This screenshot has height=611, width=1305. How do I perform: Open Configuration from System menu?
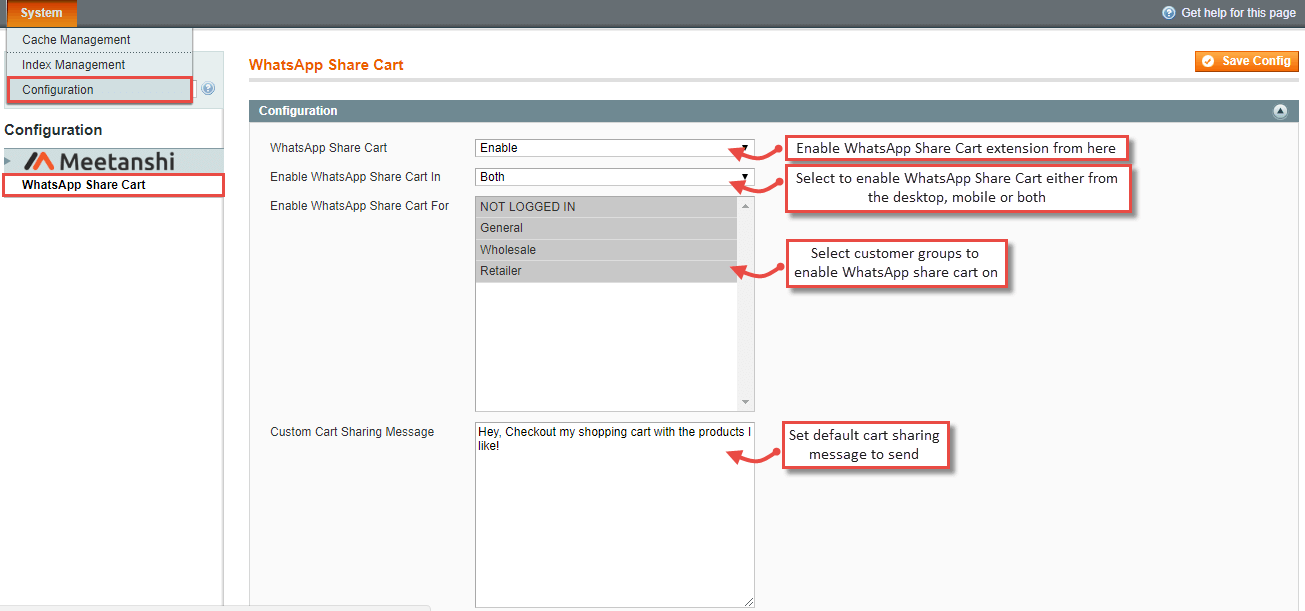(99, 90)
